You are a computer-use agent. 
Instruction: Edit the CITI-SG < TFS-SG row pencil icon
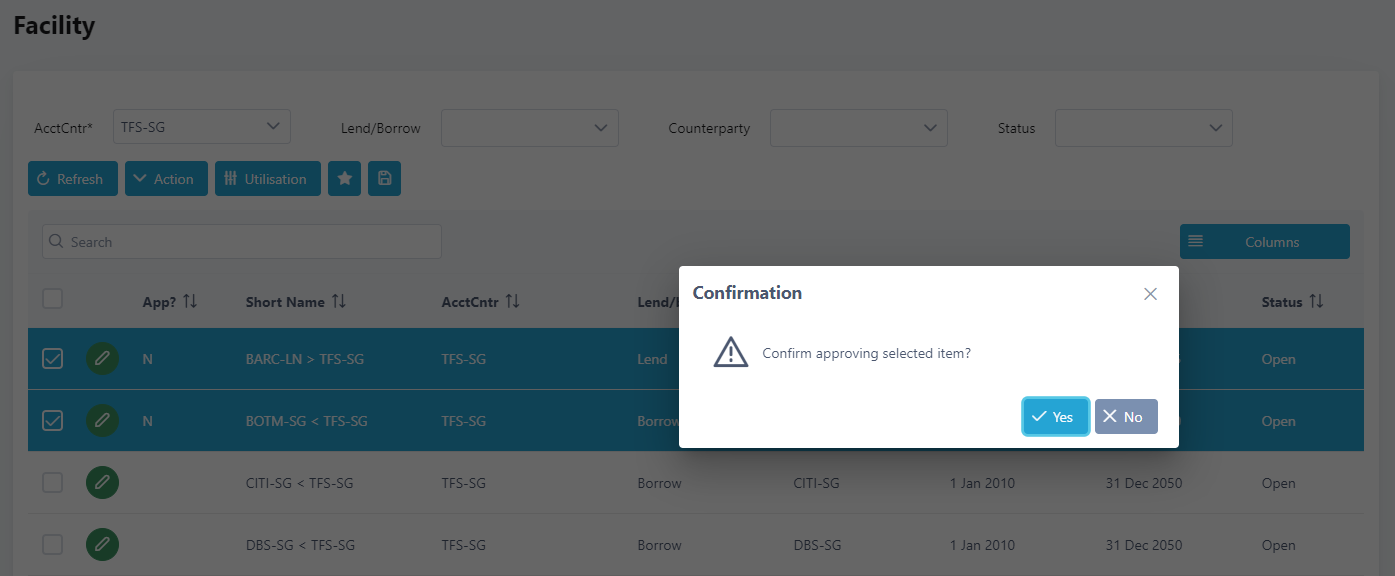[x=102, y=483]
